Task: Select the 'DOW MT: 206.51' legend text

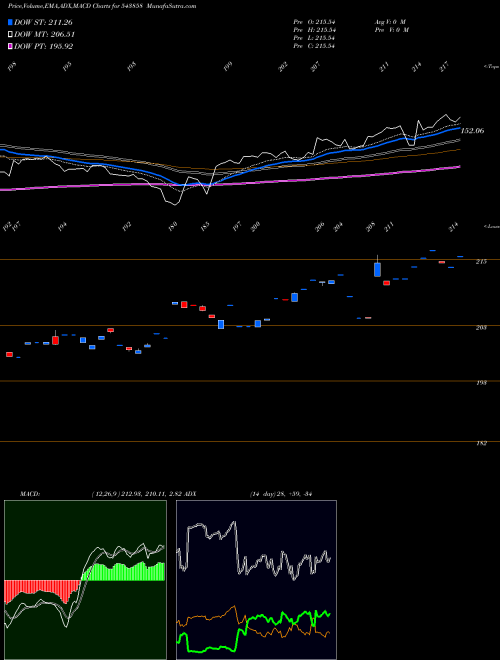Action: 44,34
